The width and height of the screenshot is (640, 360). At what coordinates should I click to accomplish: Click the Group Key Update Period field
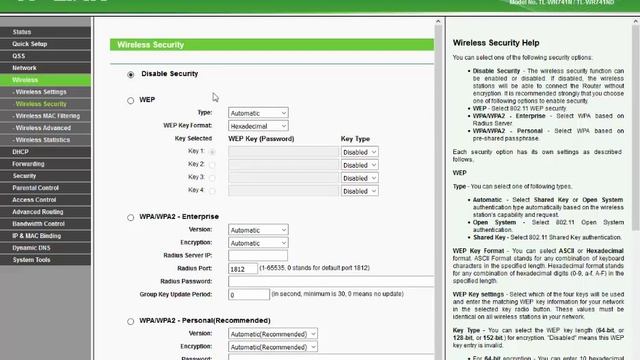coord(249,294)
